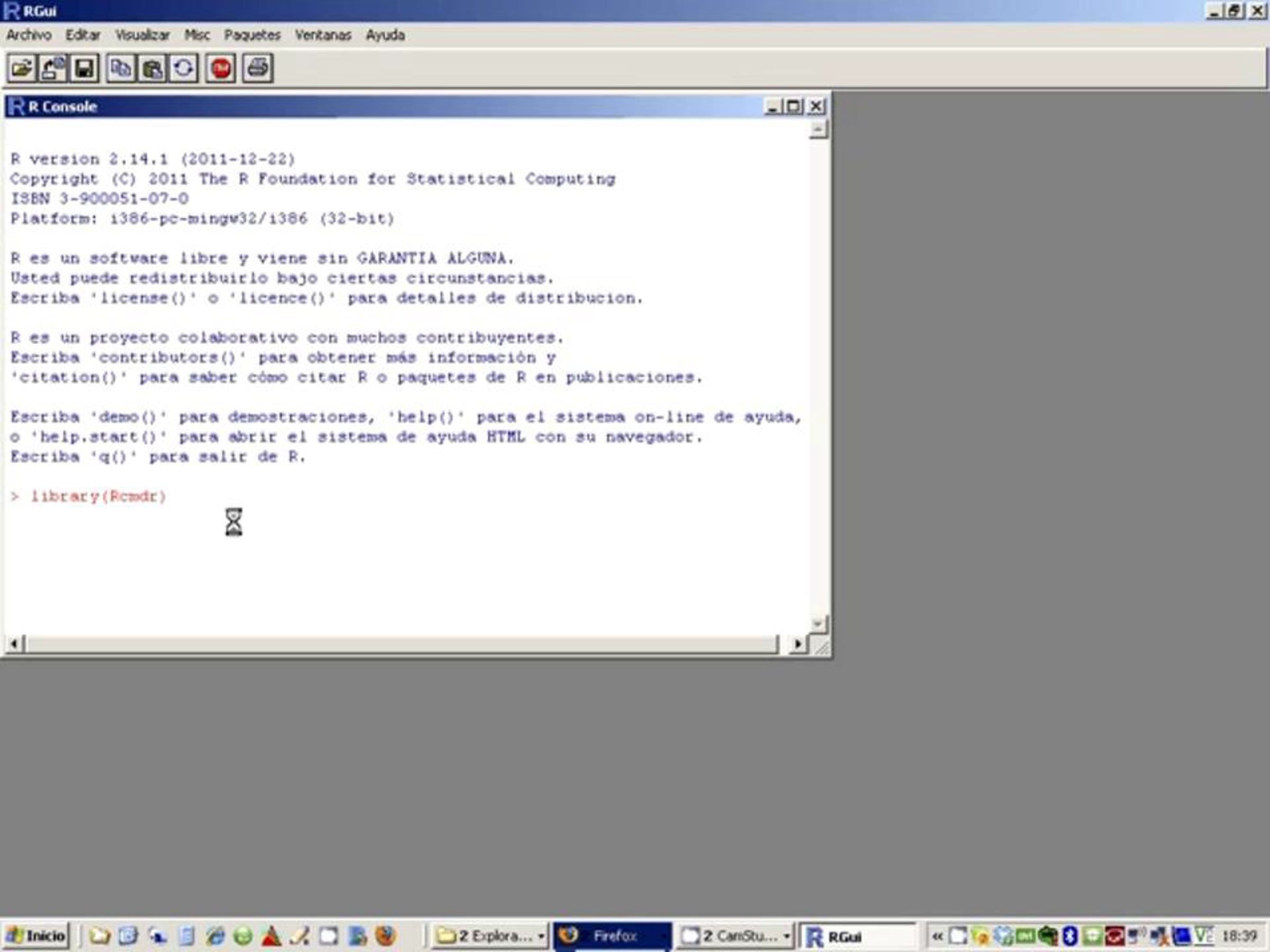This screenshot has width=1270, height=952.
Task: Click the R Console horizontal scroll left arrow
Action: click(15, 644)
